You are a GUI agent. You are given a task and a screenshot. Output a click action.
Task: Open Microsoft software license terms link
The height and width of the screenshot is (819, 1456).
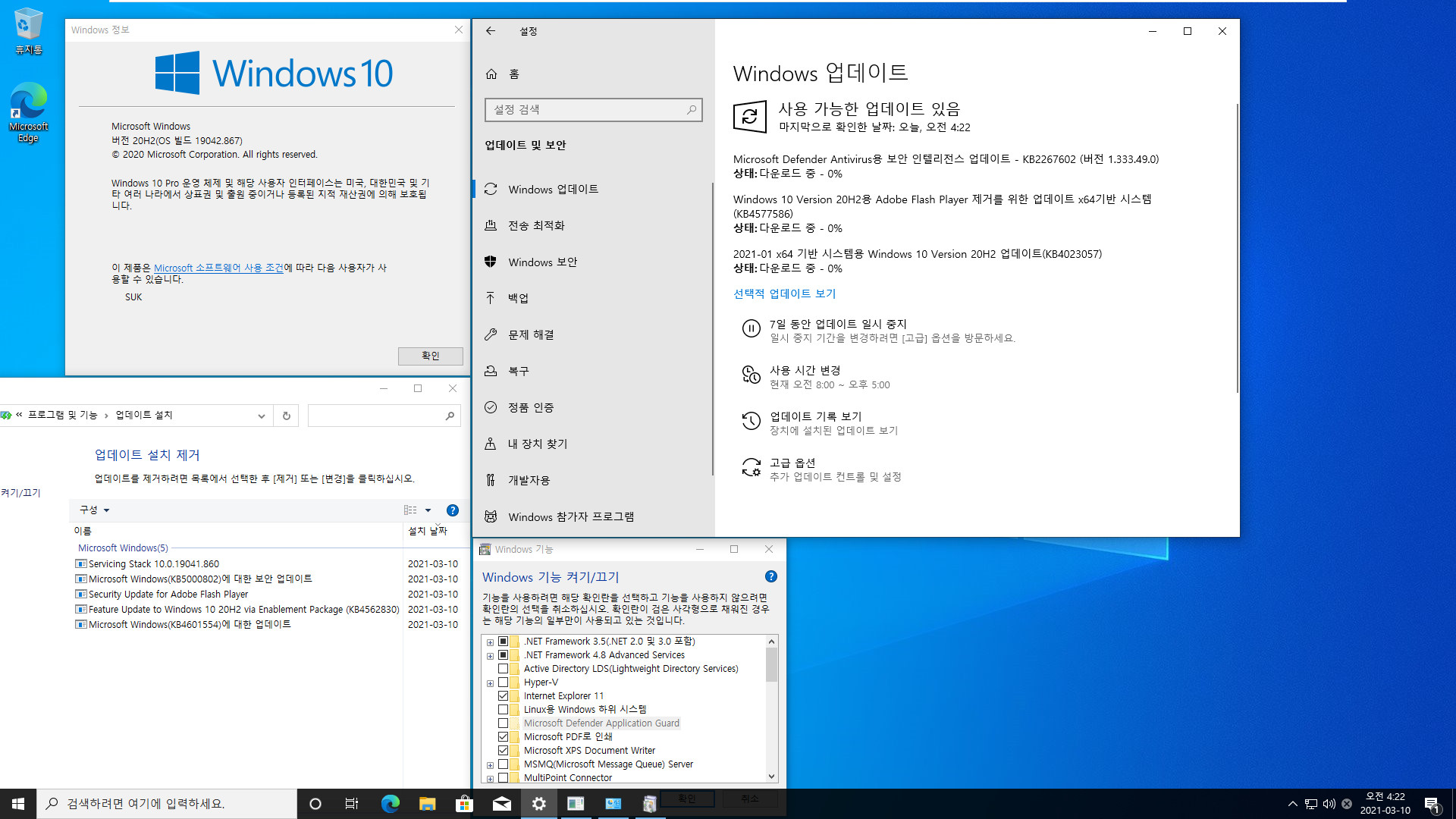[218, 268]
